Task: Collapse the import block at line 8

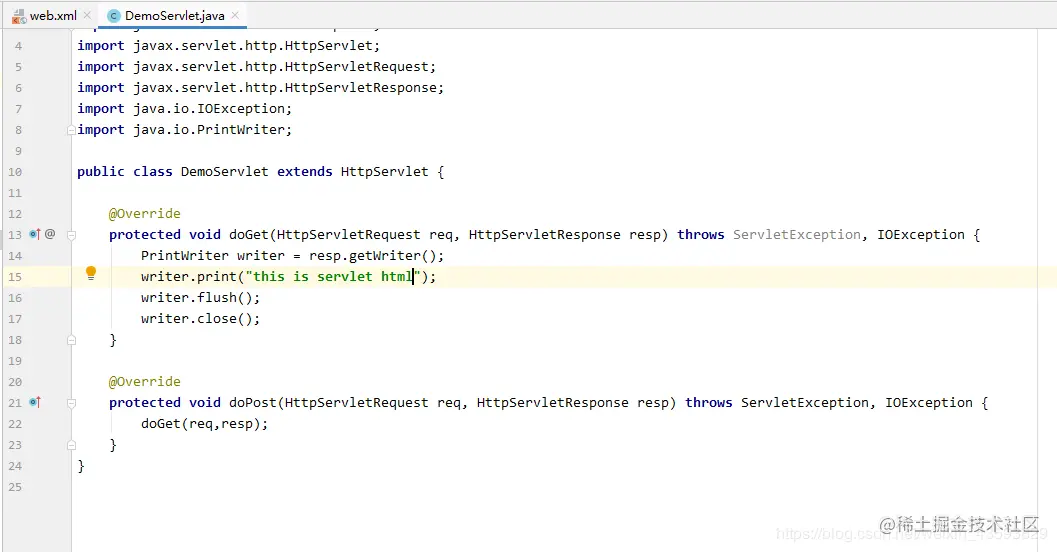Action: click(x=71, y=130)
